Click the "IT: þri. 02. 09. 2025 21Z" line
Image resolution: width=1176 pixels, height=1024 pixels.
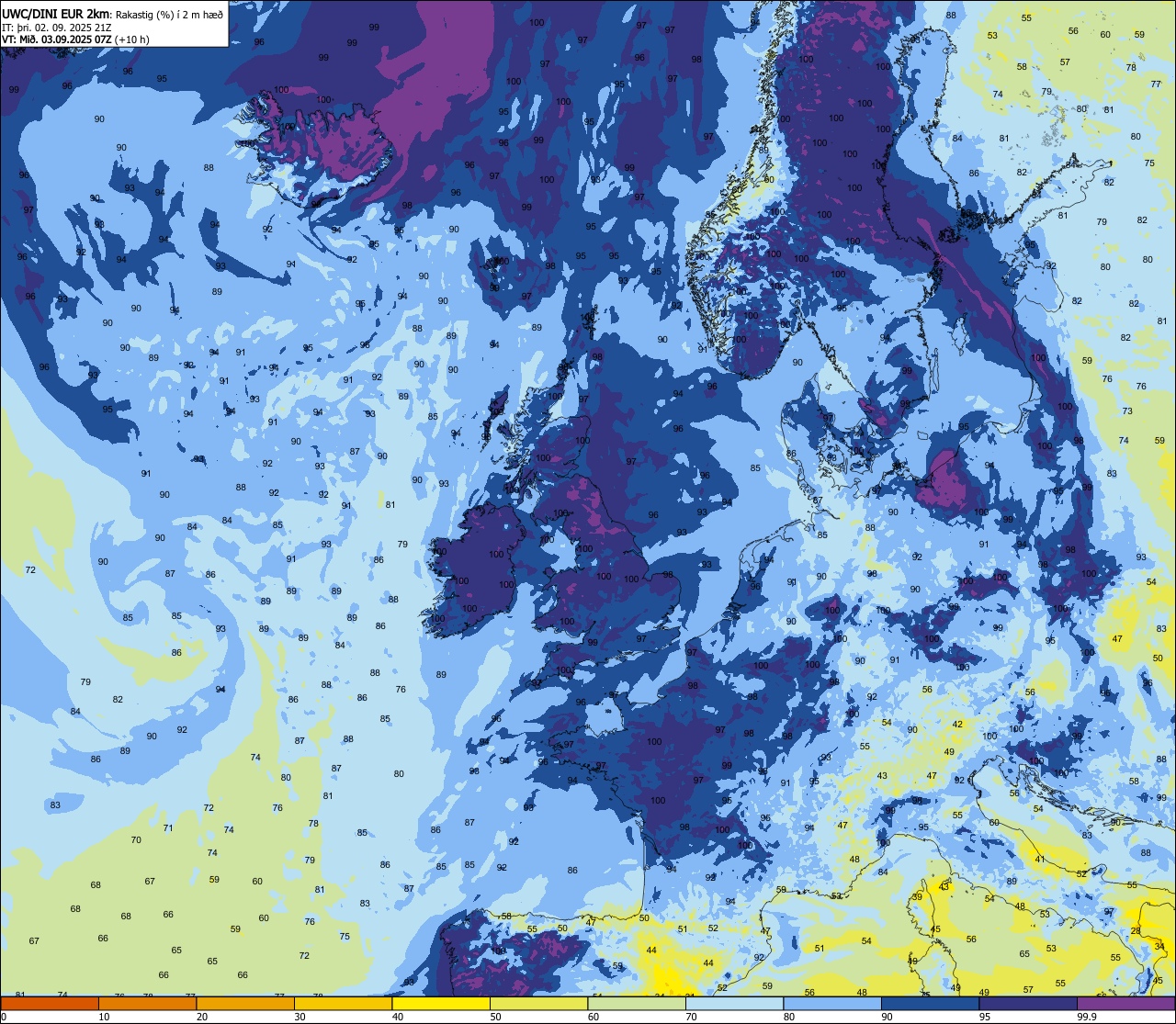(x=57, y=27)
